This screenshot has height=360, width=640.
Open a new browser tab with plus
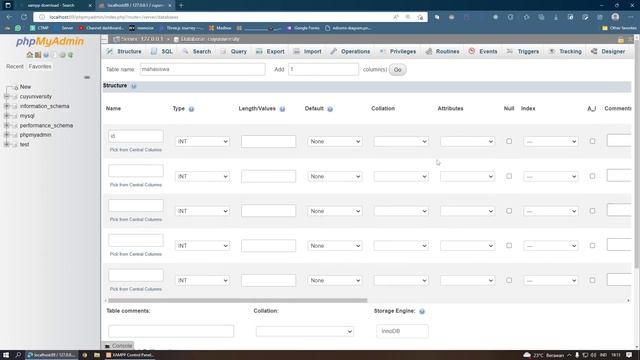(x=181, y=5)
